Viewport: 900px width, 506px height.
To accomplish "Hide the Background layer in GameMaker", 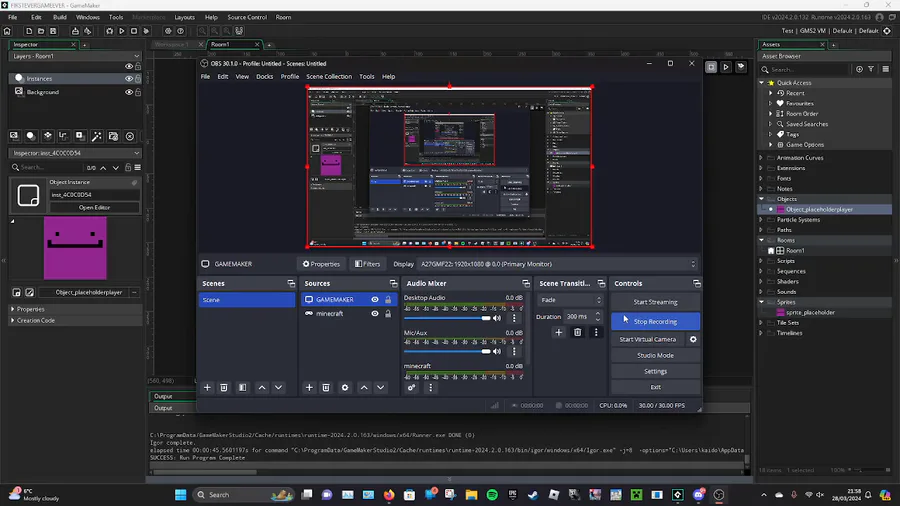I will 129,92.
